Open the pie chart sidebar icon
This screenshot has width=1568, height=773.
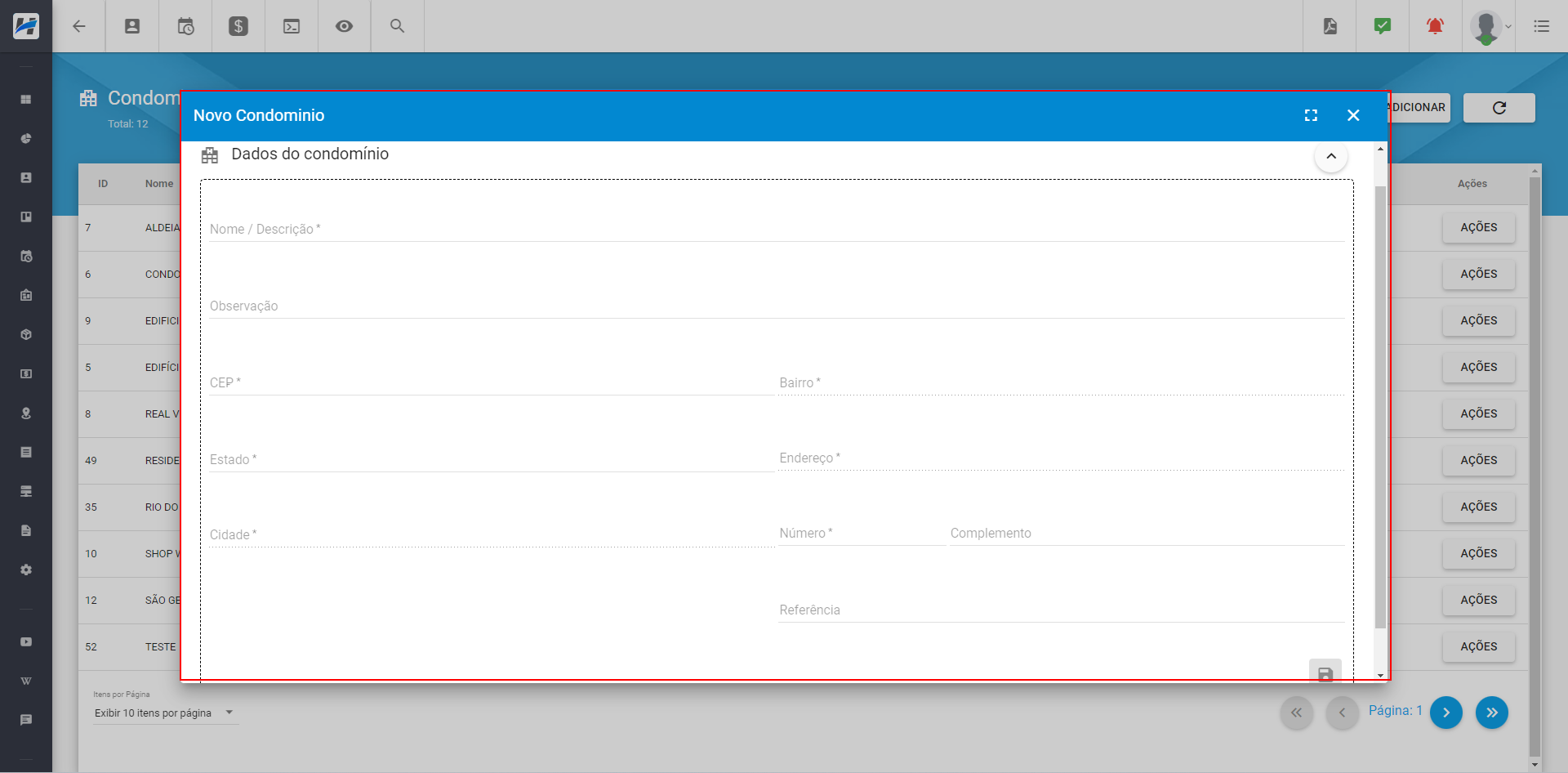pos(26,138)
